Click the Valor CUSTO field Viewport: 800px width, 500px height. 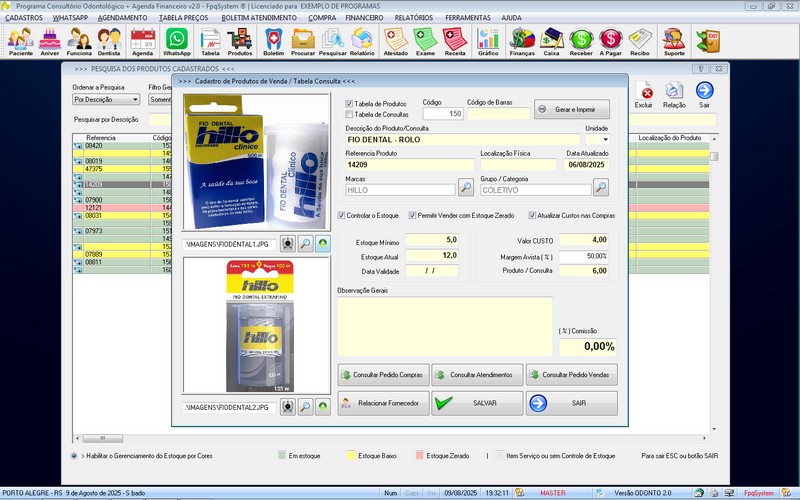584,240
